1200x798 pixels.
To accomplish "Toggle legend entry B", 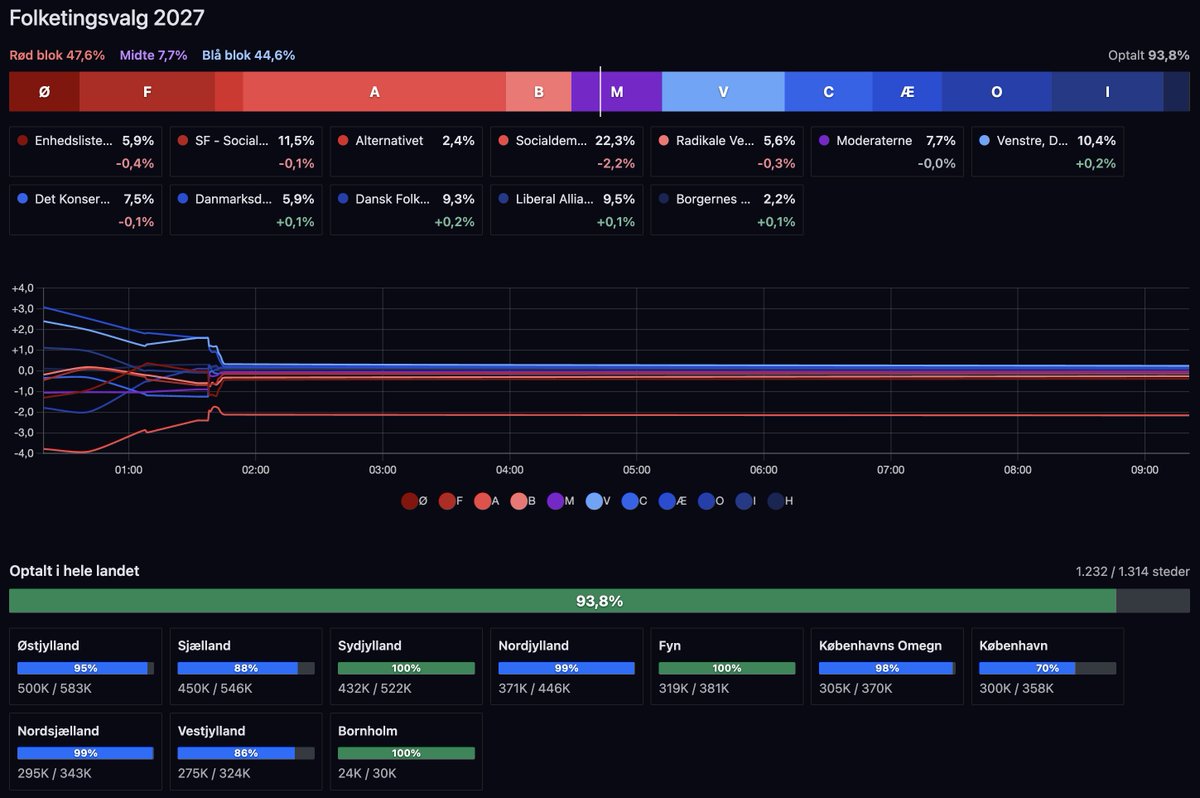I will 524,501.
